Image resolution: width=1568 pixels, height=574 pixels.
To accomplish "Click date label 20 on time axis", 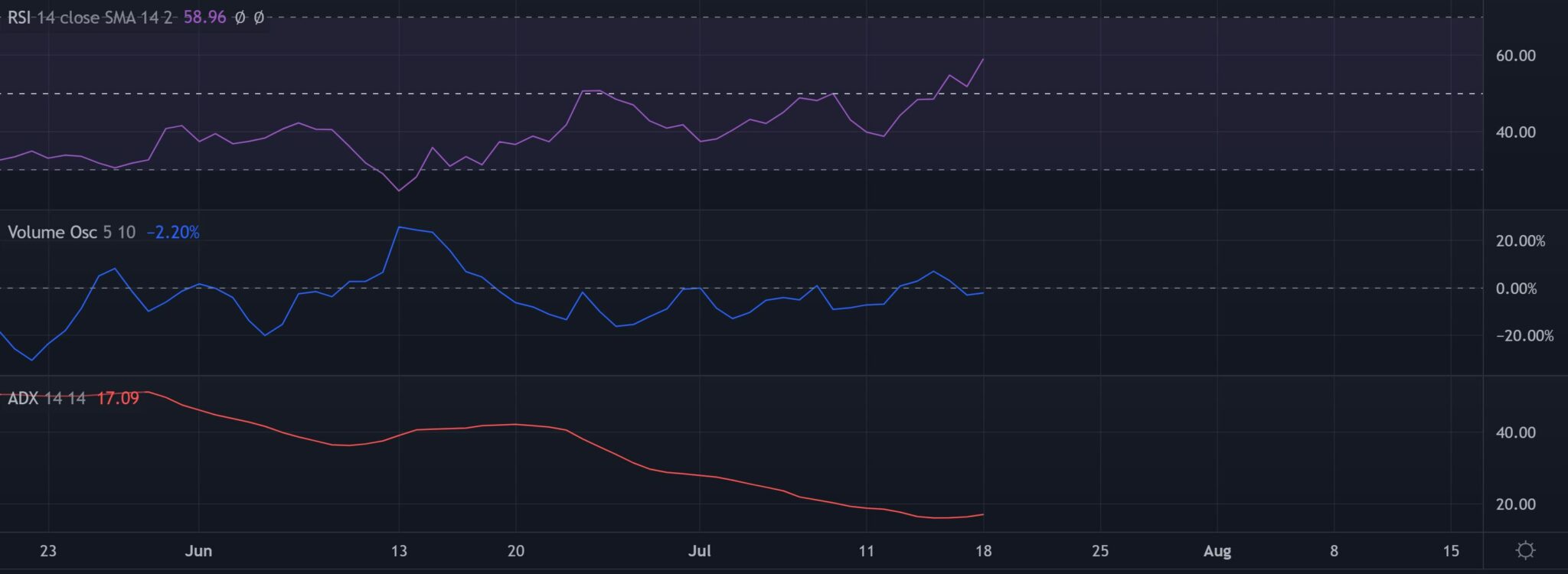I will pos(516,551).
